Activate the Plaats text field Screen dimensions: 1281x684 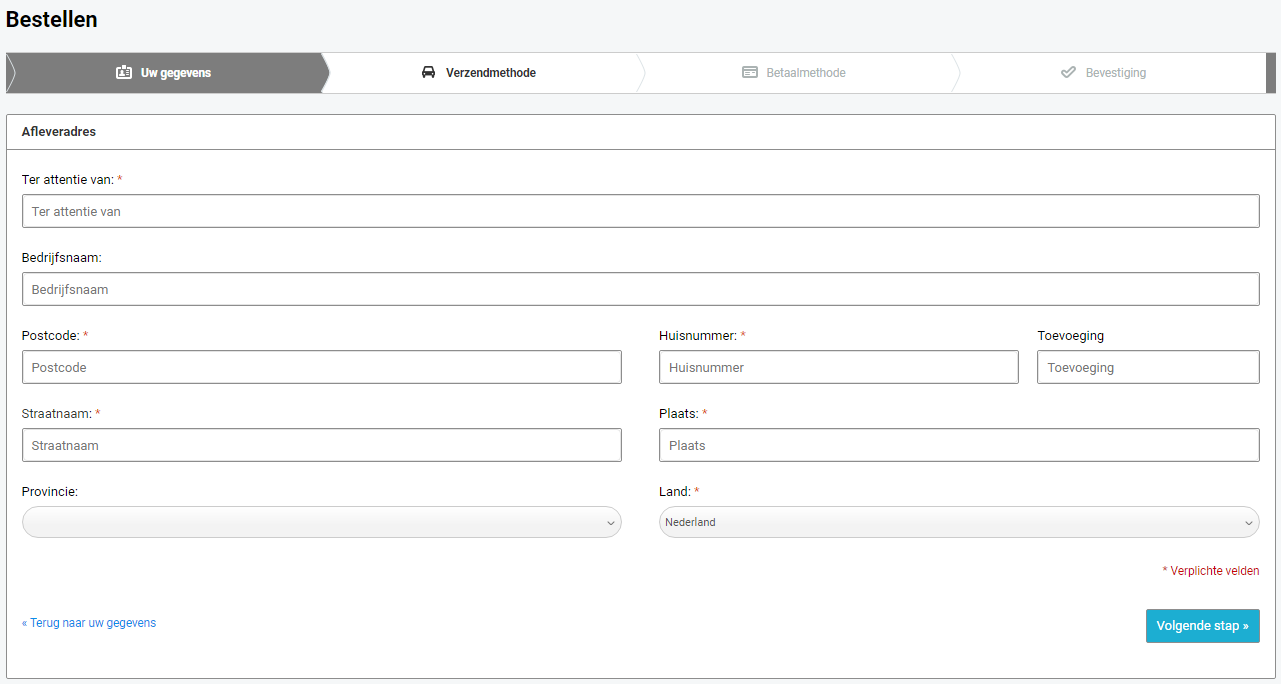[958, 445]
